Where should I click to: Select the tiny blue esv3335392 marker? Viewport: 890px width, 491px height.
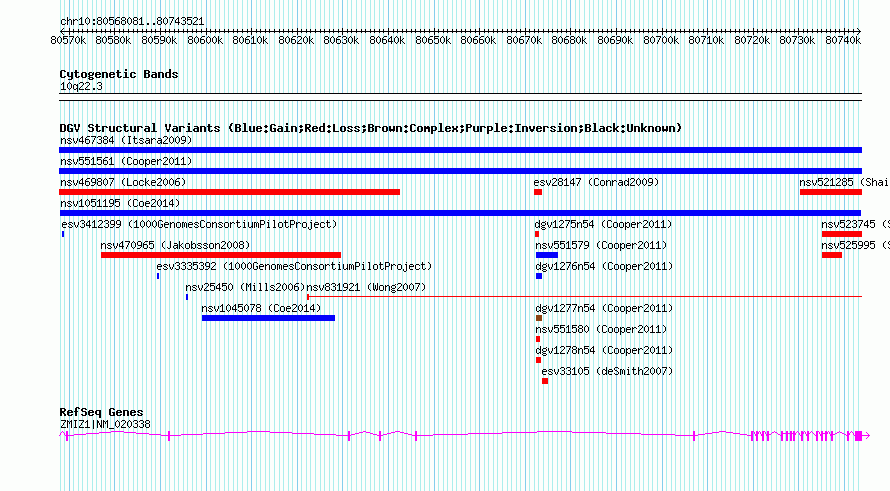tap(158, 276)
